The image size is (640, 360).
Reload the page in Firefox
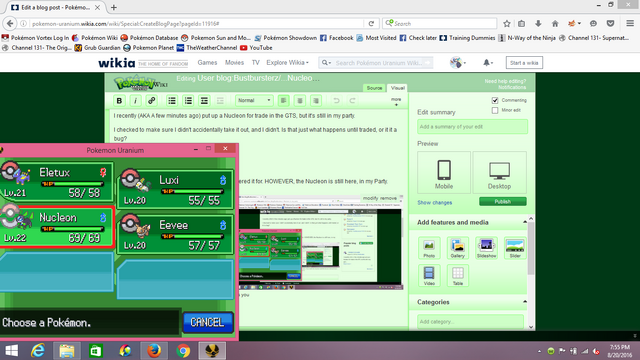click(371, 24)
